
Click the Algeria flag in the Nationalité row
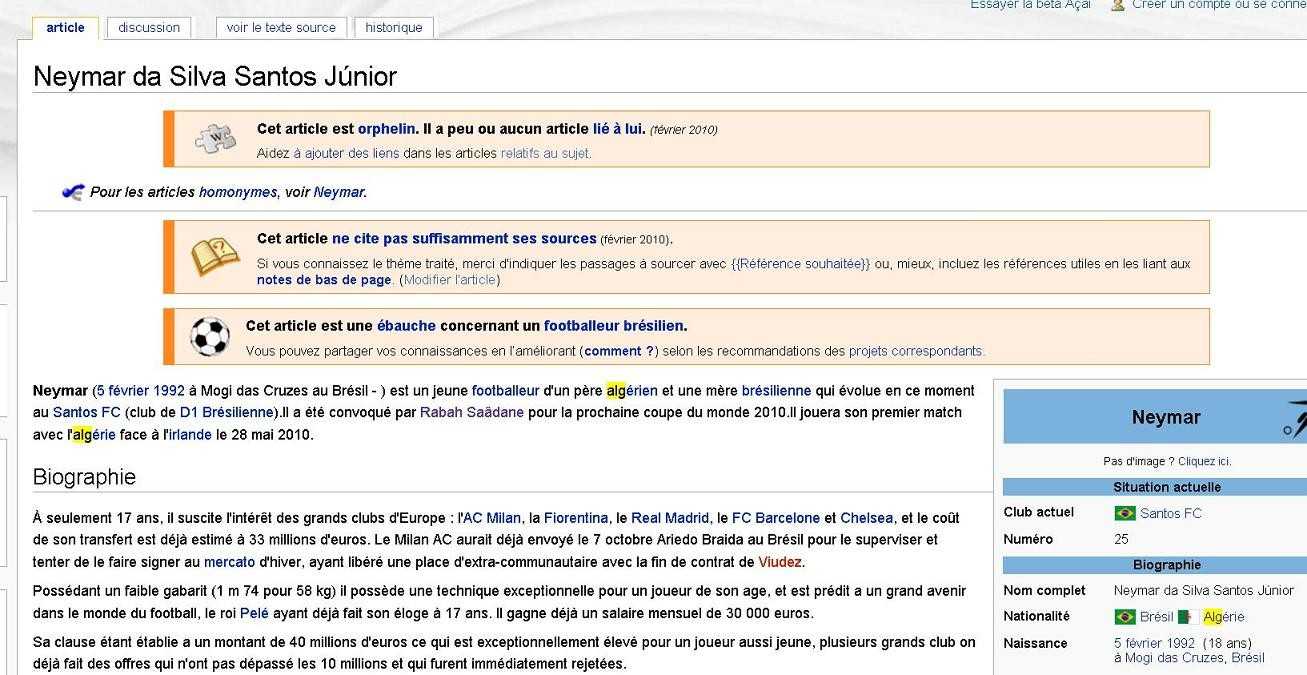point(1188,617)
